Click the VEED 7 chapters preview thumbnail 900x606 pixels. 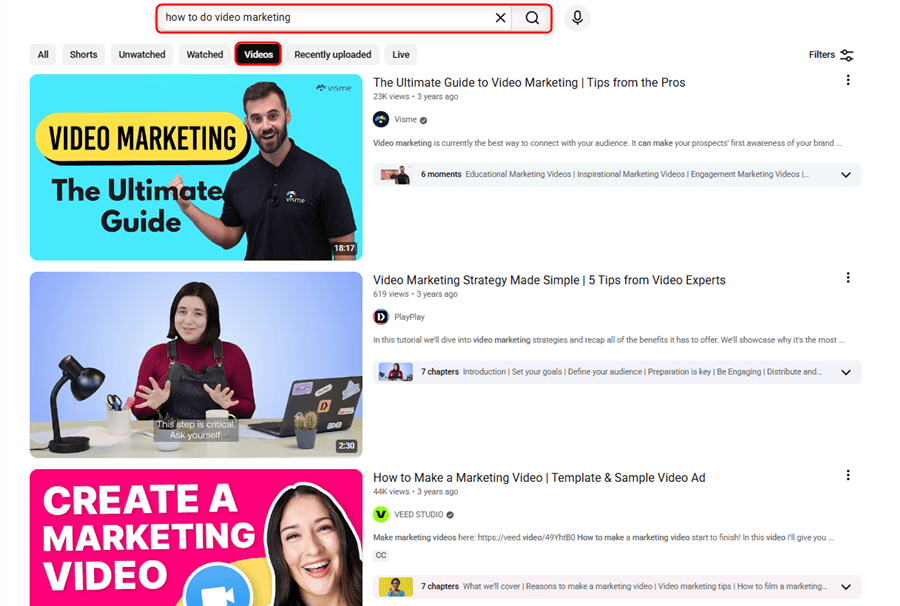tap(395, 586)
